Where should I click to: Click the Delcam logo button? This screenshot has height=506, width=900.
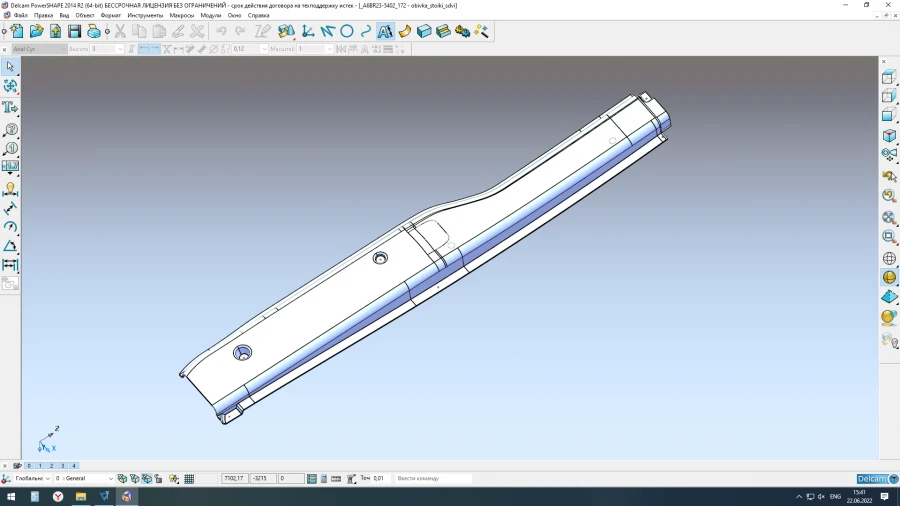pyautogui.click(x=876, y=479)
